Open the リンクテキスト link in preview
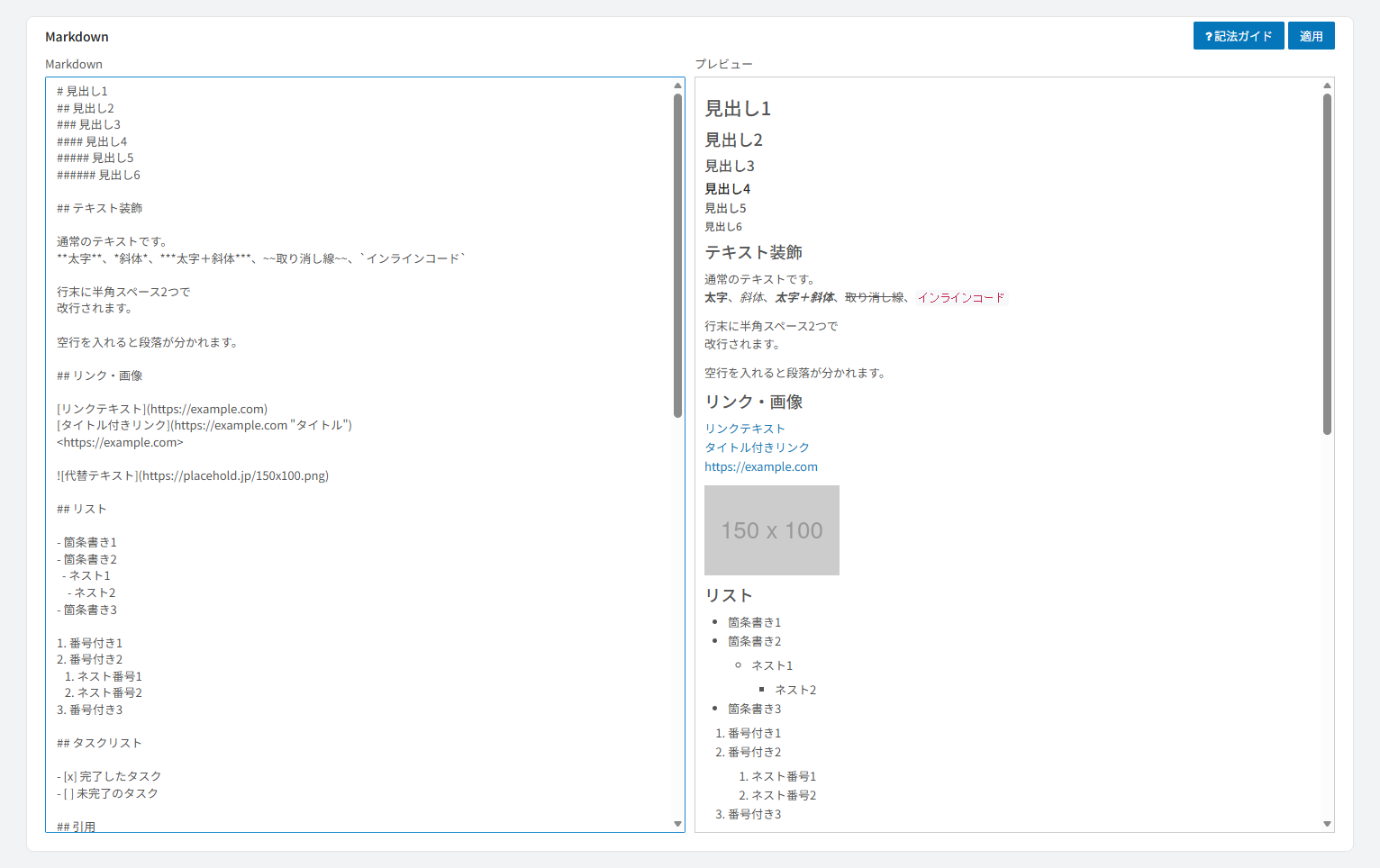This screenshot has height=868, width=1380. click(745, 429)
